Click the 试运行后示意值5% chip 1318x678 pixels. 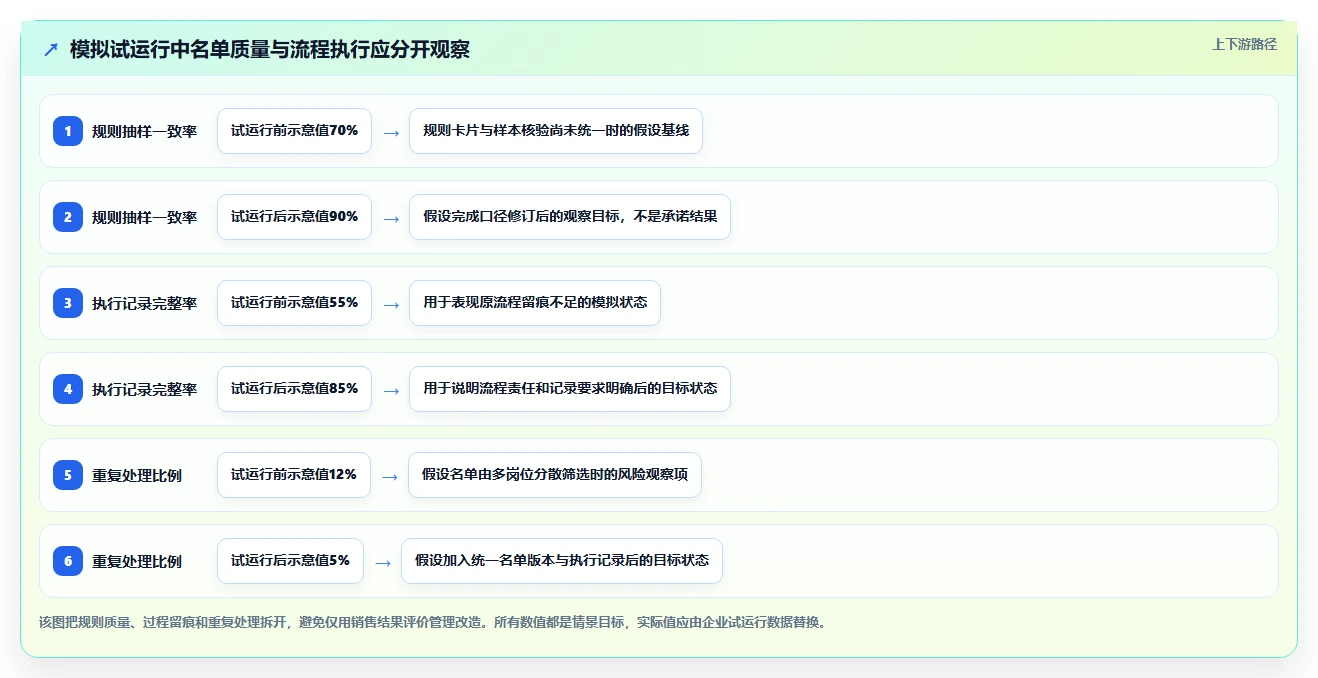290,561
